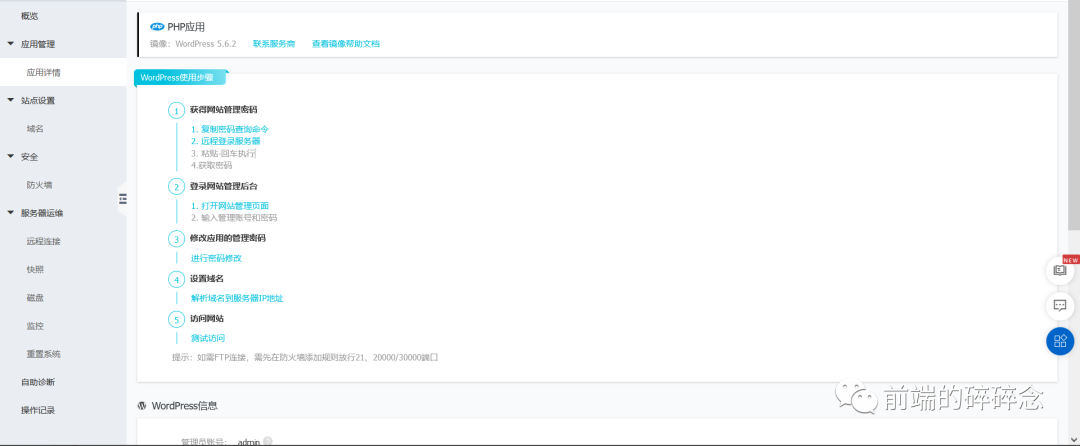Open 自助诊断 in the sidebar
Image resolution: width=1080 pixels, height=446 pixels.
click(38, 382)
